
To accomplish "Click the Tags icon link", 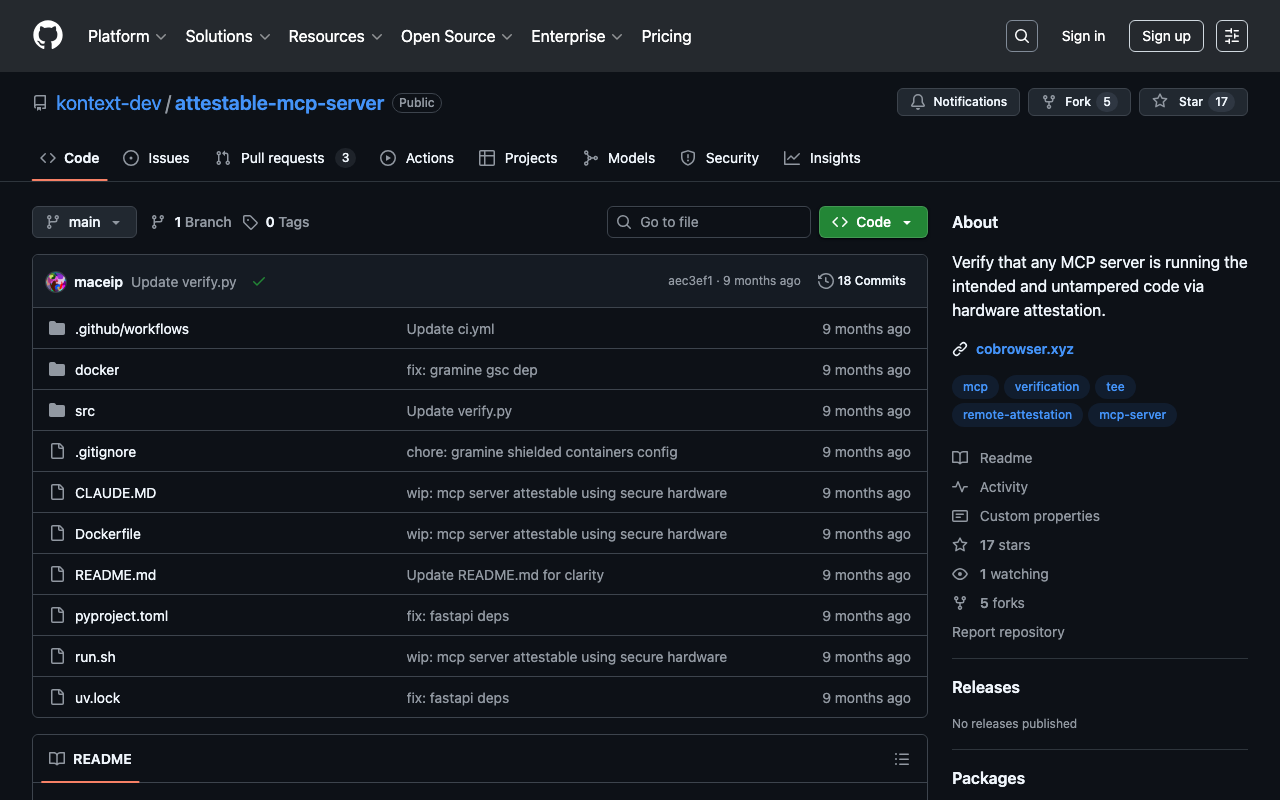I will tap(251, 222).
